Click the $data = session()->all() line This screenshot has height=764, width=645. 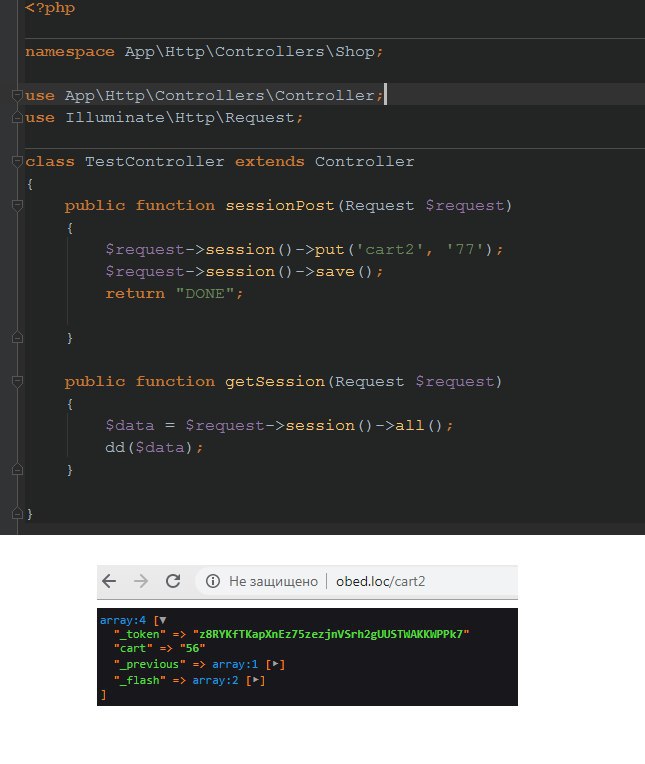(279, 425)
